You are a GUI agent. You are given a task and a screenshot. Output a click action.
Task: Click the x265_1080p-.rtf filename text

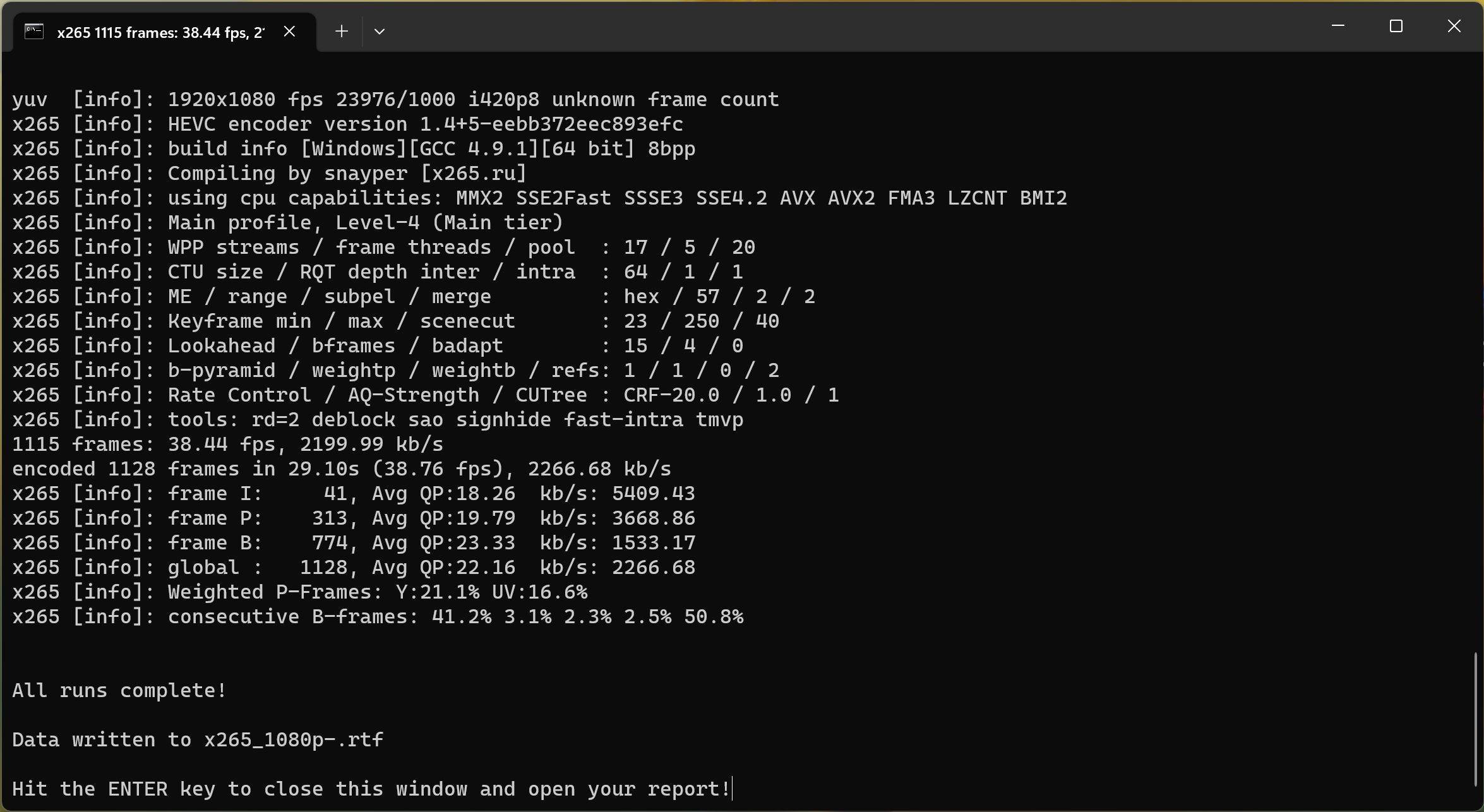tap(294, 739)
